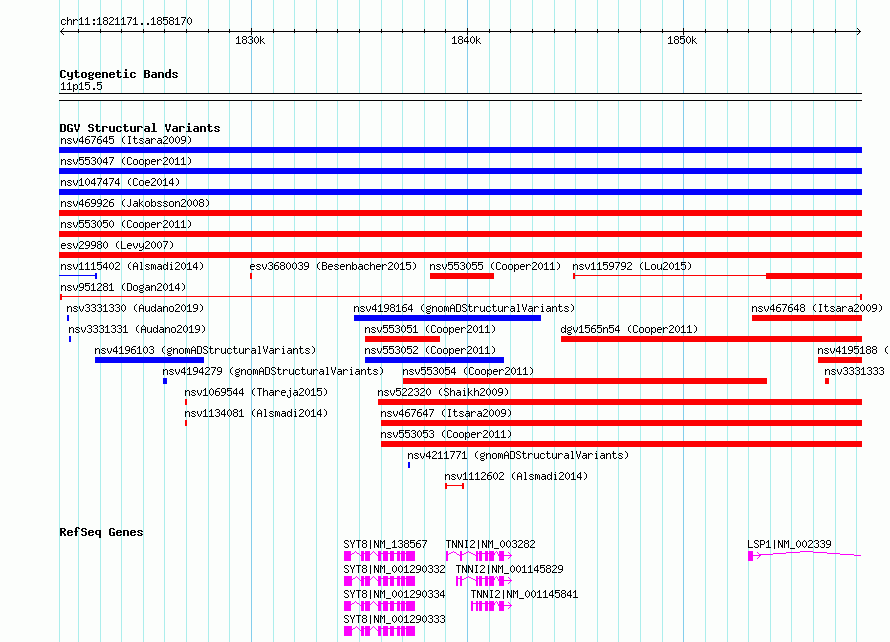Open nsv1159792 (Lou2015) variant label
This screenshot has width=890, height=642.
(x=632, y=266)
